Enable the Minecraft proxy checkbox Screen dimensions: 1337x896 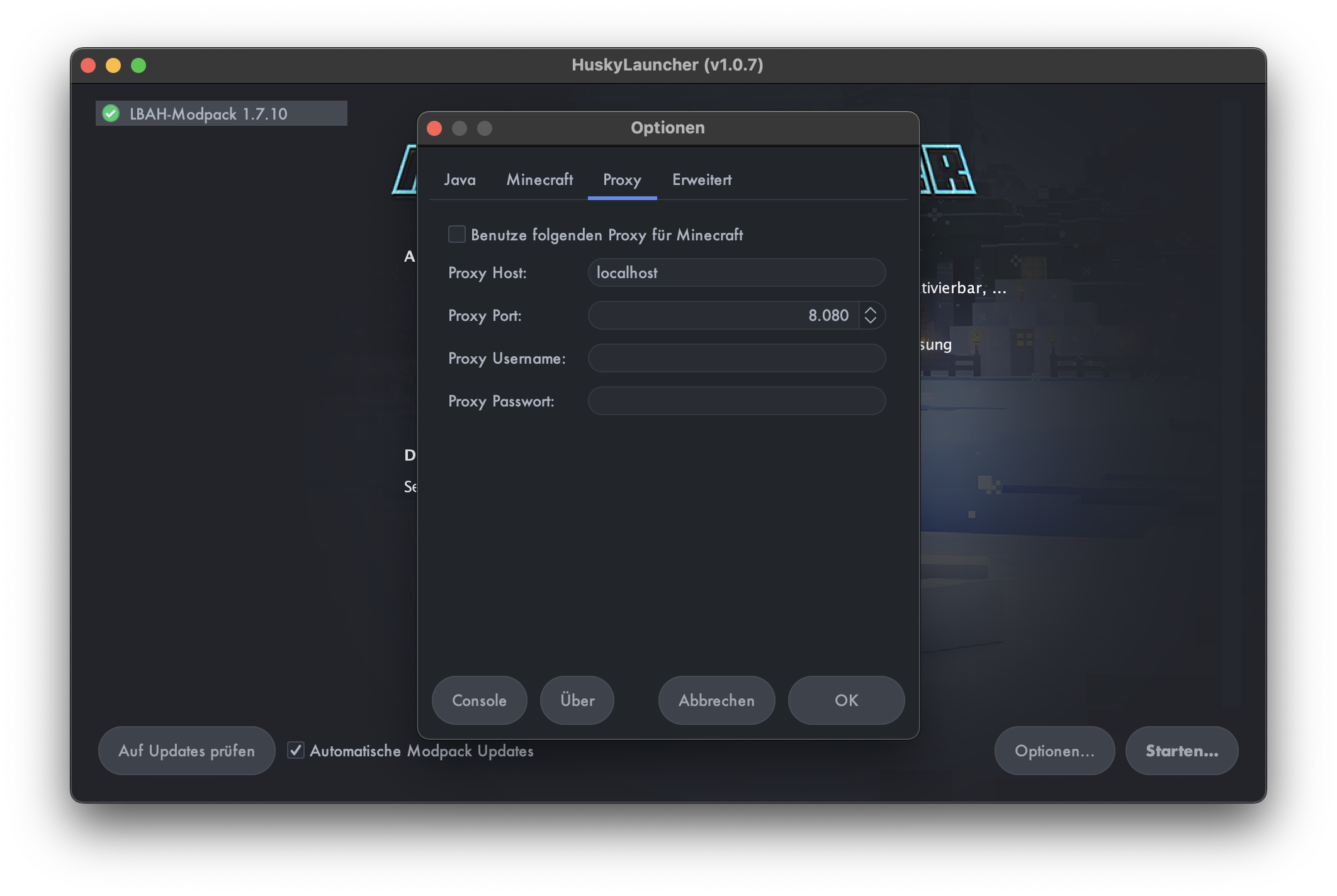click(x=456, y=235)
